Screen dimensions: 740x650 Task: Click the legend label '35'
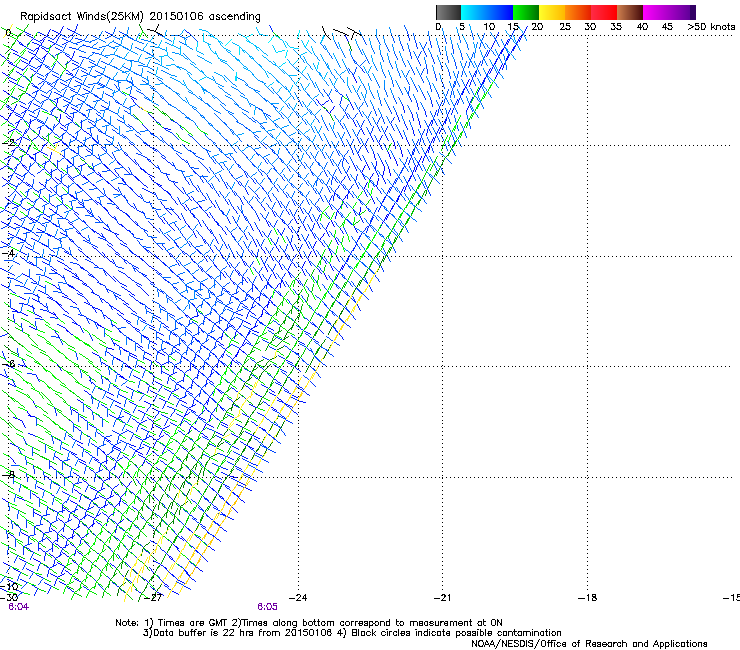coord(616,27)
